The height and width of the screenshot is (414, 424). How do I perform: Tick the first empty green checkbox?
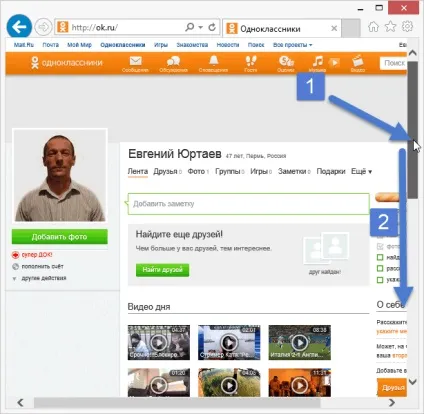380,257
